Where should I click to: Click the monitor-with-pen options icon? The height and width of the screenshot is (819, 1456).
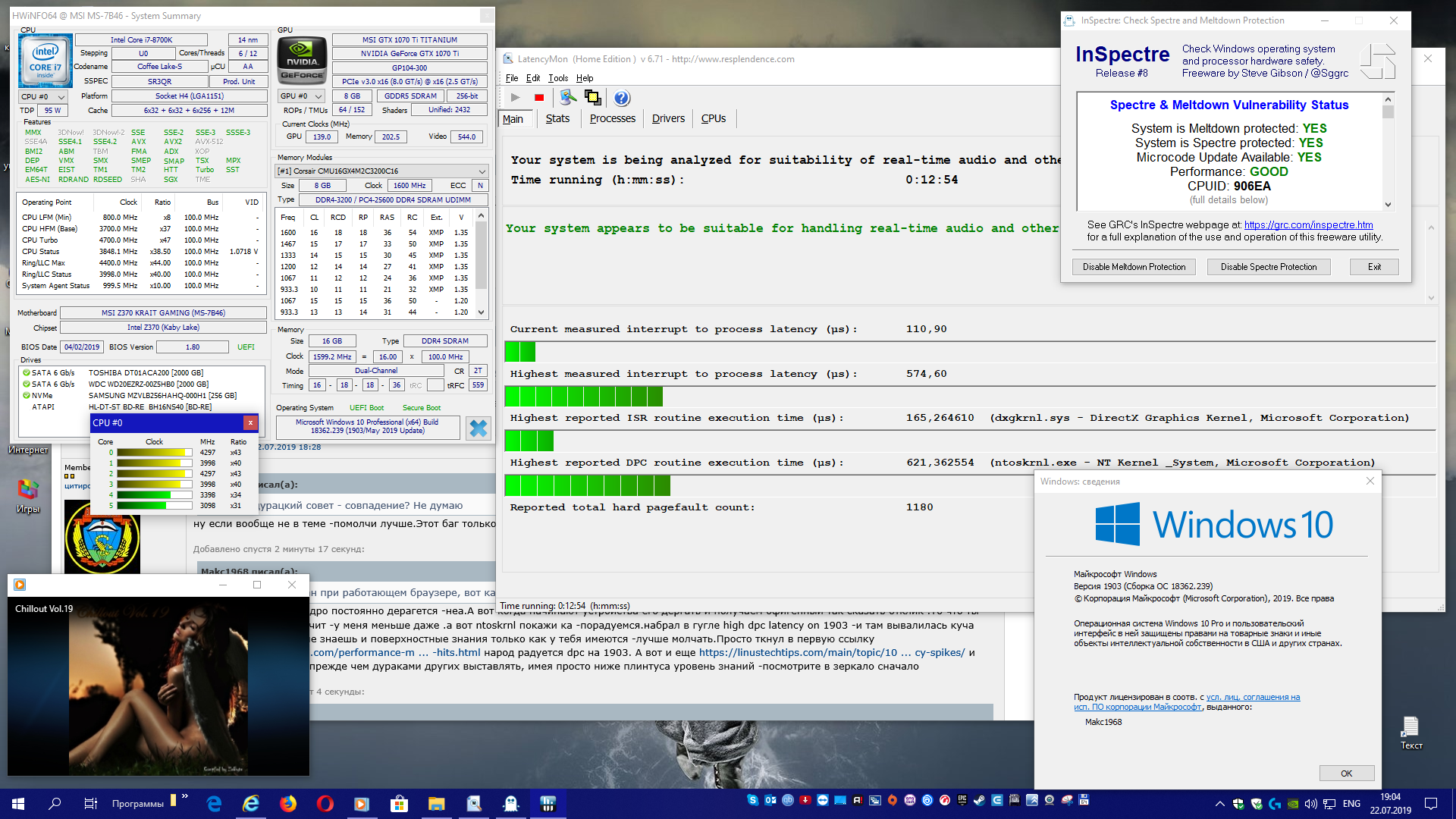point(568,98)
